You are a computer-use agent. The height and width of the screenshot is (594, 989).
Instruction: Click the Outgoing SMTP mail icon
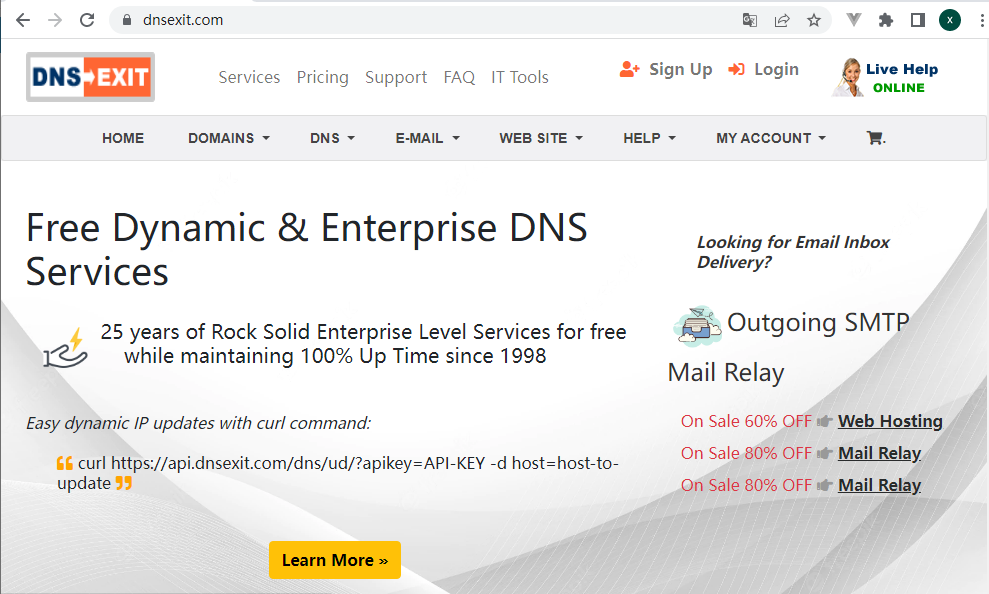tap(697, 327)
